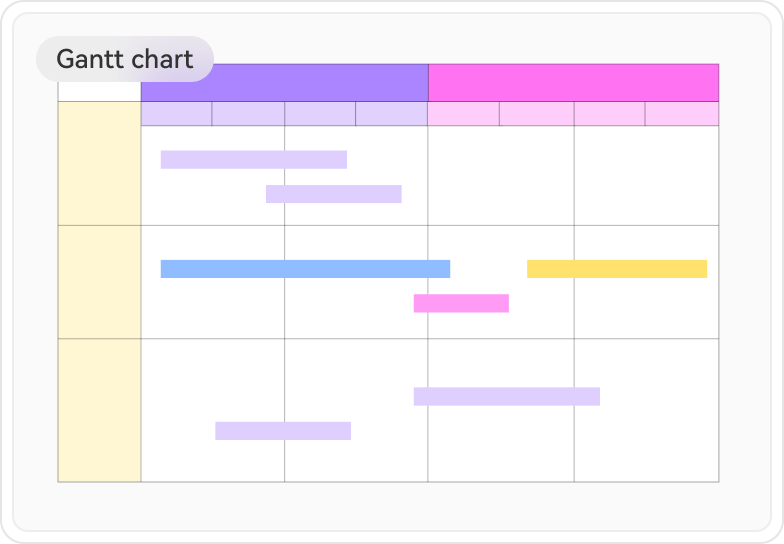Click the fourth light purple sub-header cell
The height and width of the screenshot is (544, 784).
pyautogui.click(x=392, y=114)
